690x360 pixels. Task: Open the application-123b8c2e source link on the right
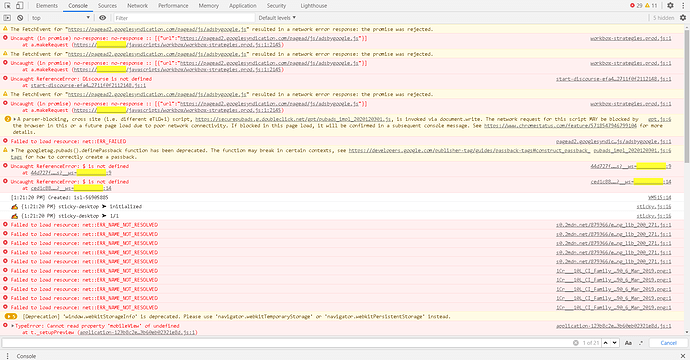613,326
